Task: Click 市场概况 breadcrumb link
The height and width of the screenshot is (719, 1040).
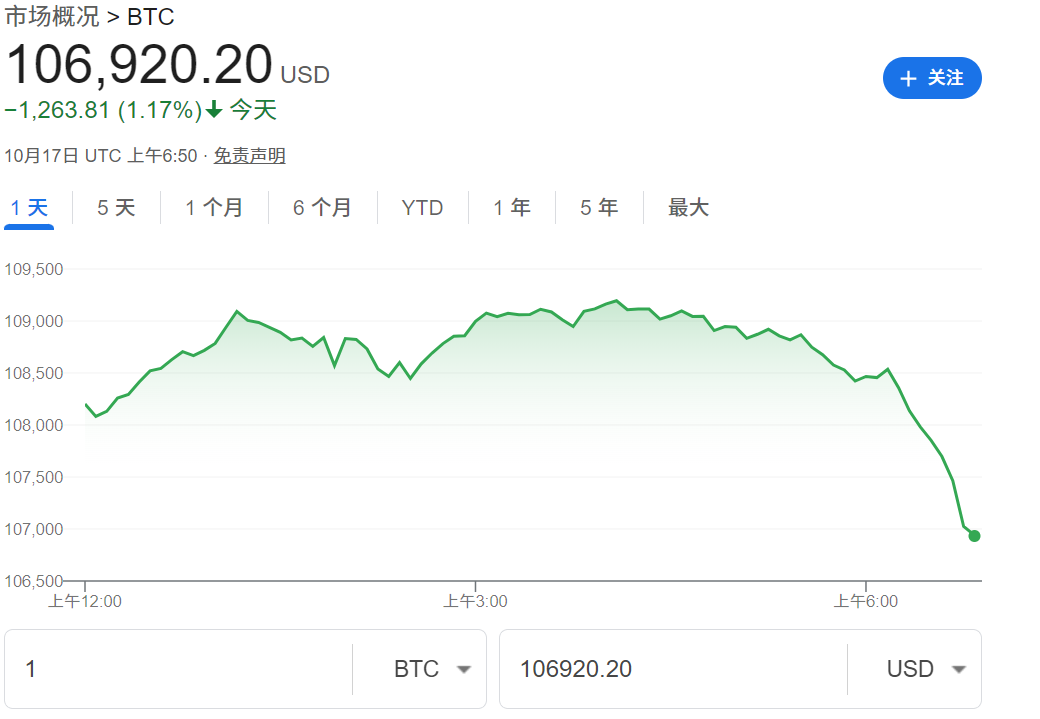Action: (52, 17)
